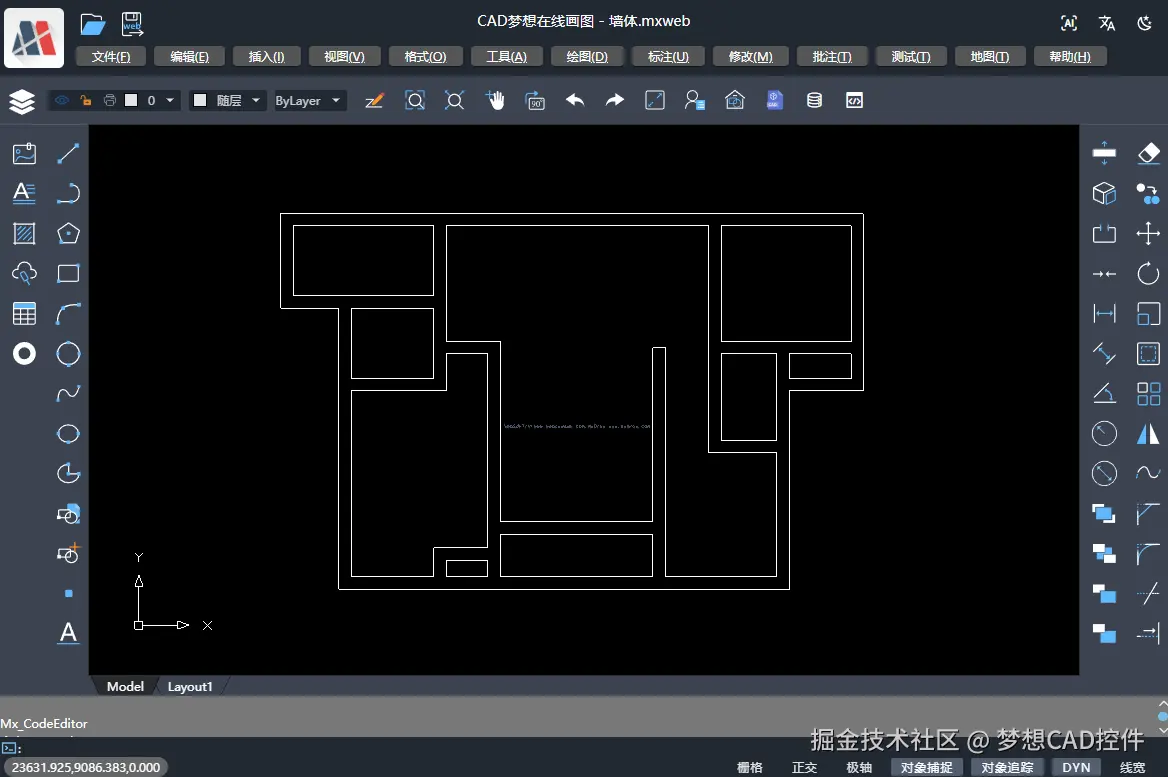Select the Array tool
The image size is (1168, 777).
click(1148, 393)
